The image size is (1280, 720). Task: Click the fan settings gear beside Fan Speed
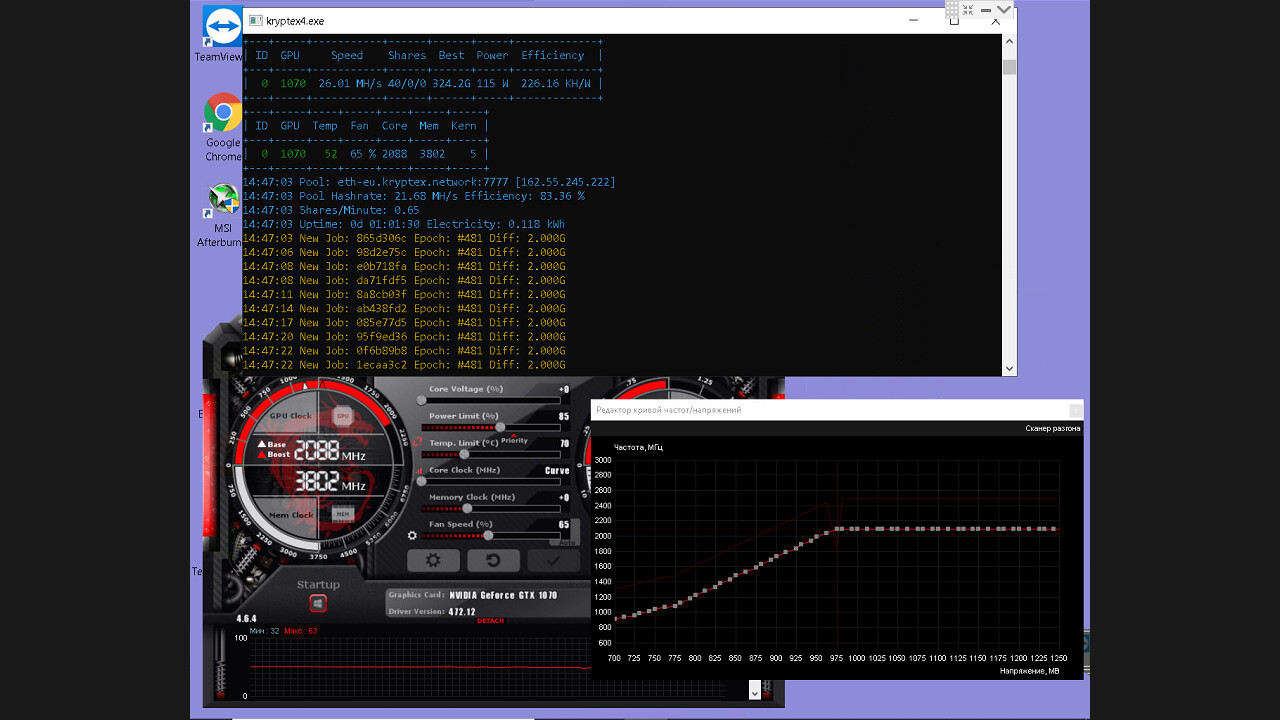pyautogui.click(x=412, y=536)
